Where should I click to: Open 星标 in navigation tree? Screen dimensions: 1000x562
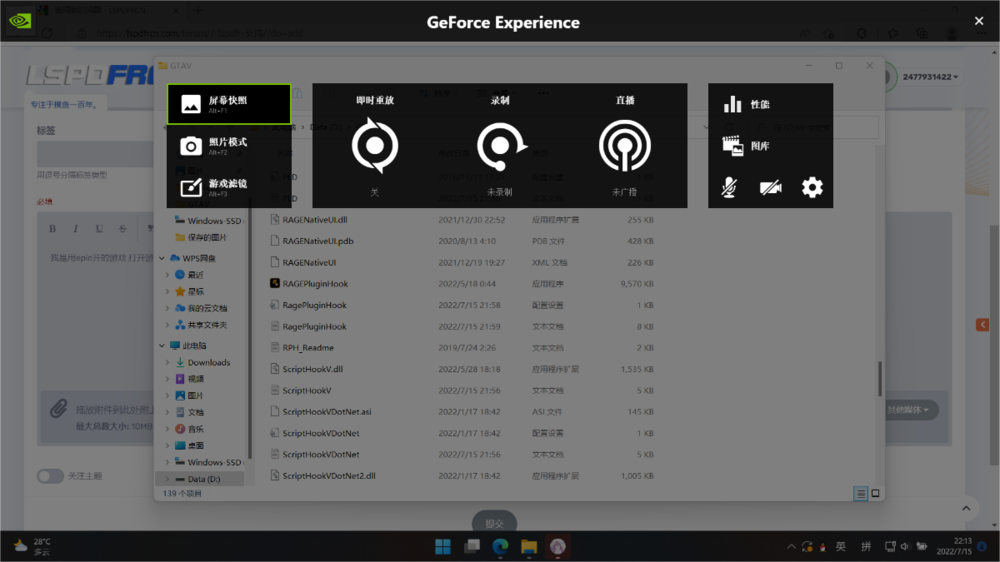189,292
